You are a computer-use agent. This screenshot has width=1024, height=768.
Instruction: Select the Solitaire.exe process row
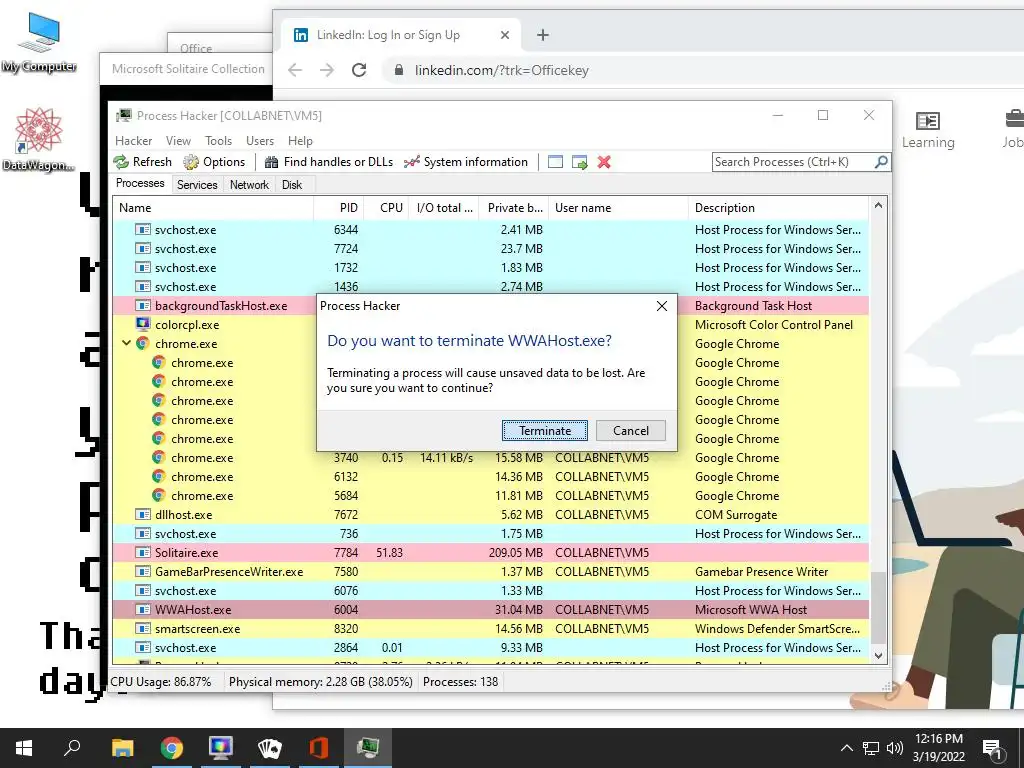490,552
